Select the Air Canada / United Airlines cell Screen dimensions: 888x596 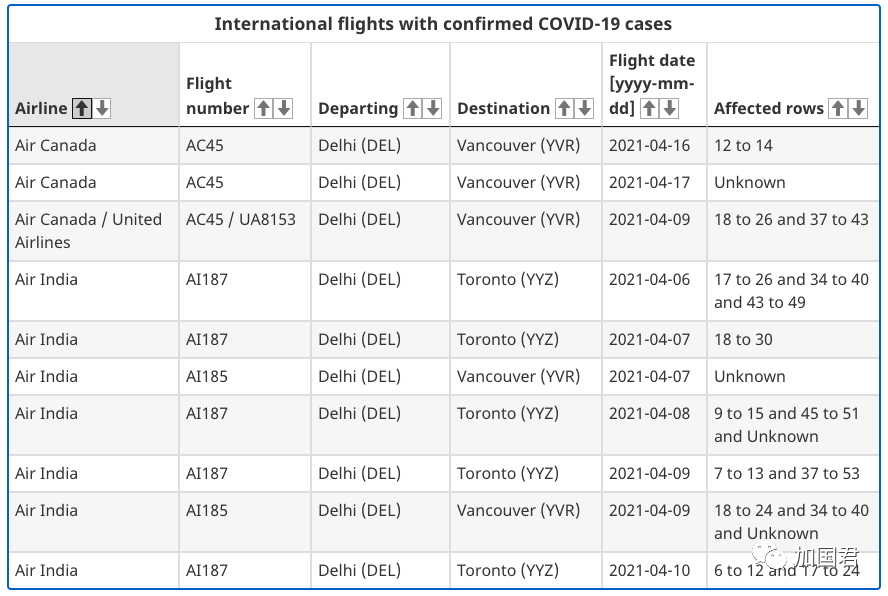(x=94, y=231)
